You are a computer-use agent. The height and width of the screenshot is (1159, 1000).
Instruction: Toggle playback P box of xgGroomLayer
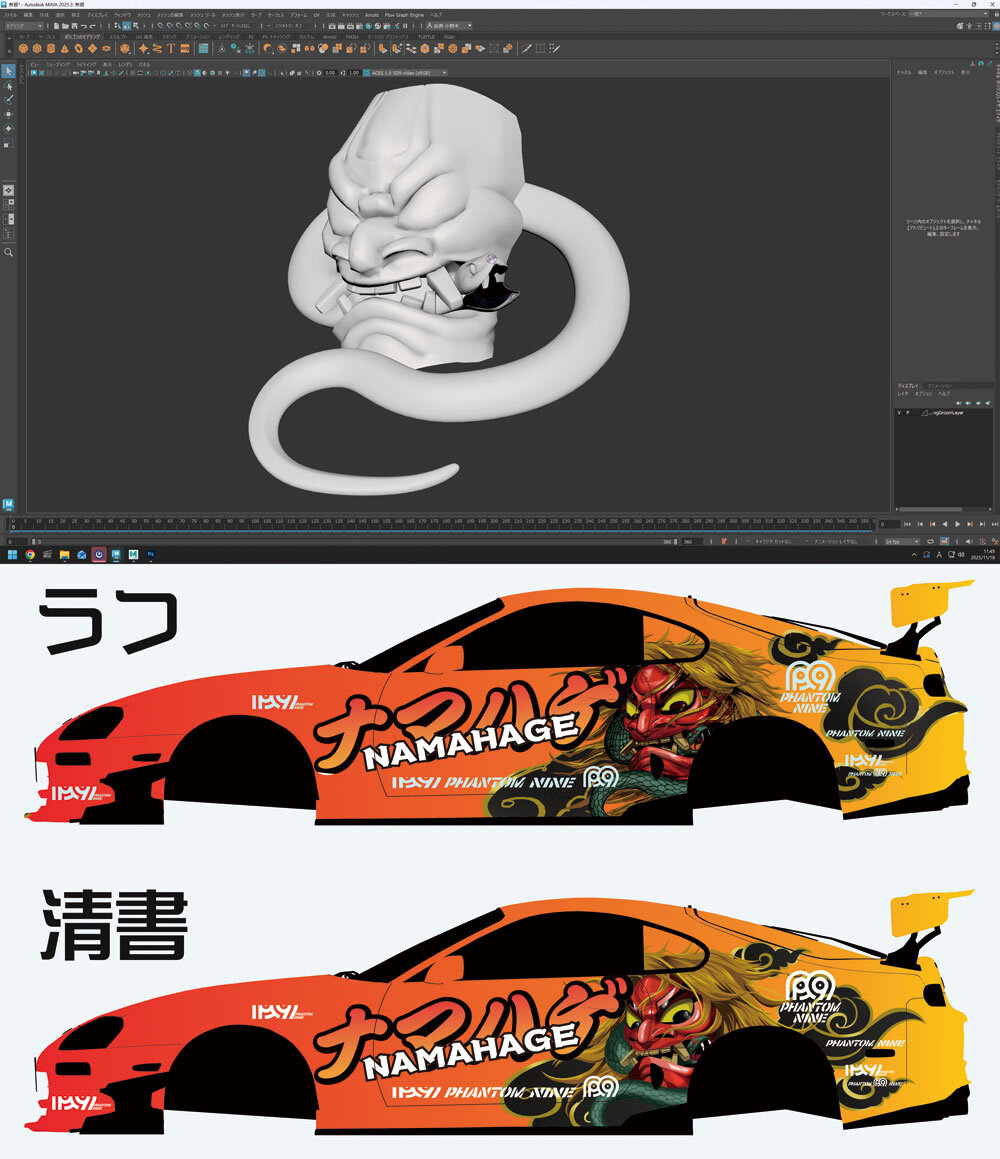click(x=908, y=412)
